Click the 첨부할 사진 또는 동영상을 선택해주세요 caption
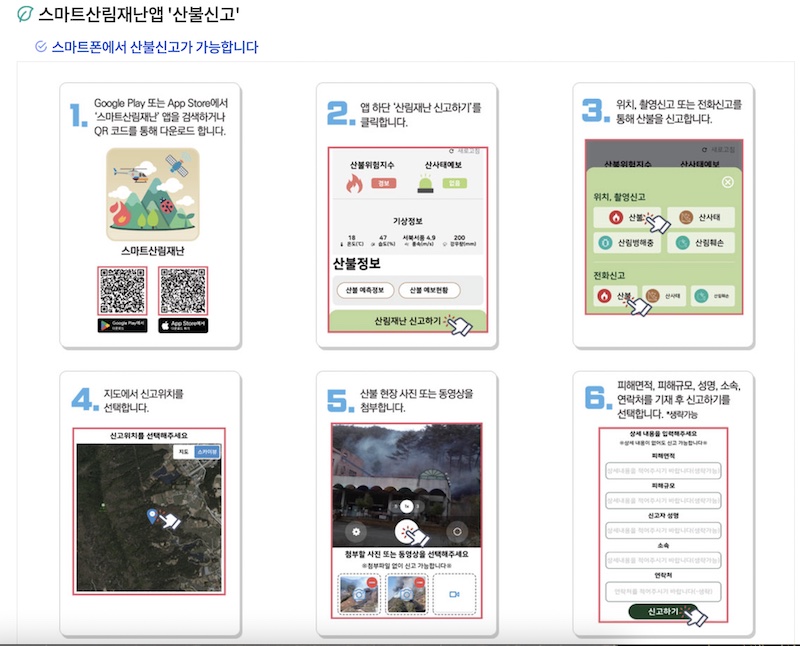The width and height of the screenshot is (800, 646). [x=407, y=554]
